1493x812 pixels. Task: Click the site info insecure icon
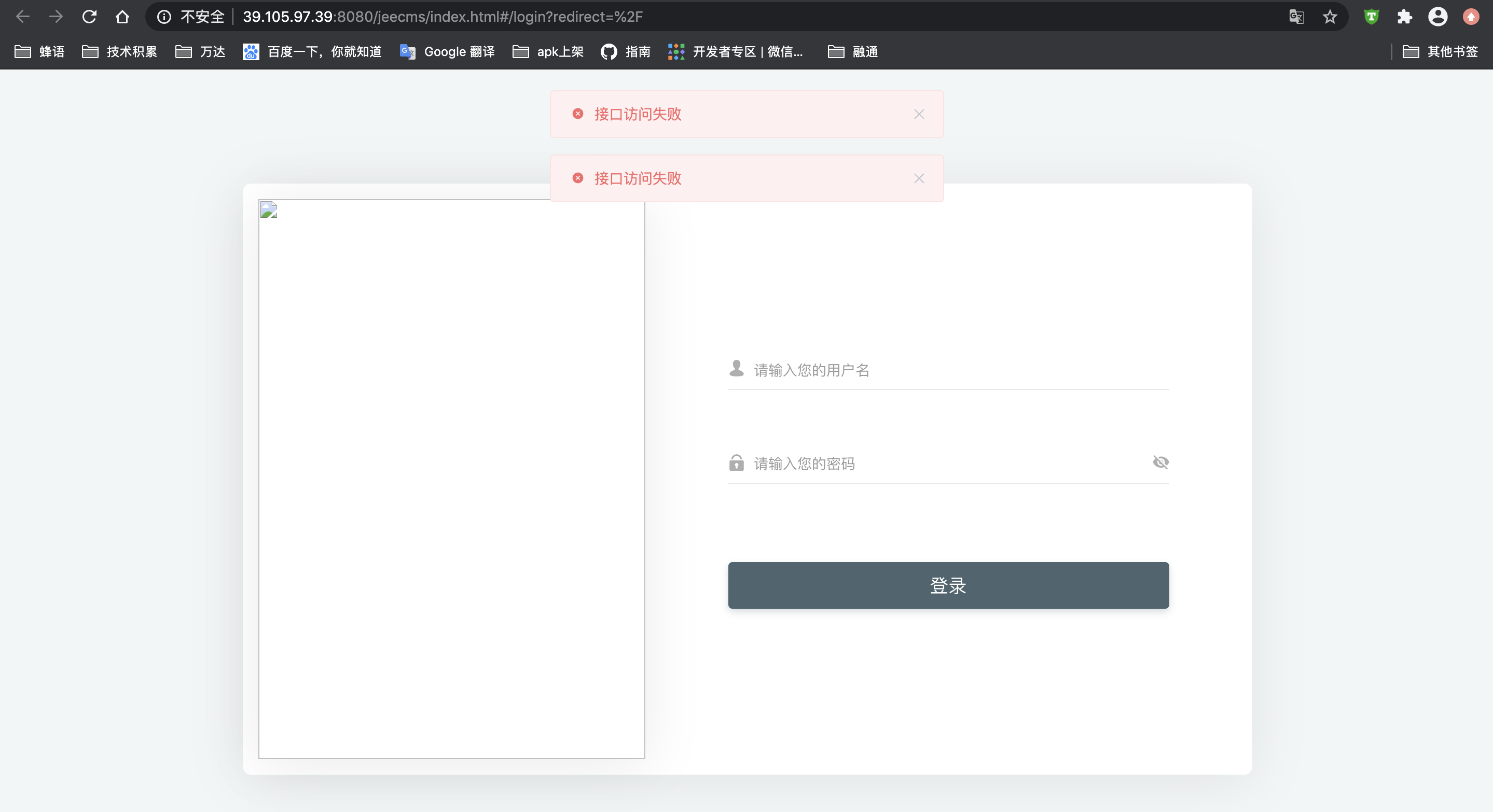click(164, 17)
